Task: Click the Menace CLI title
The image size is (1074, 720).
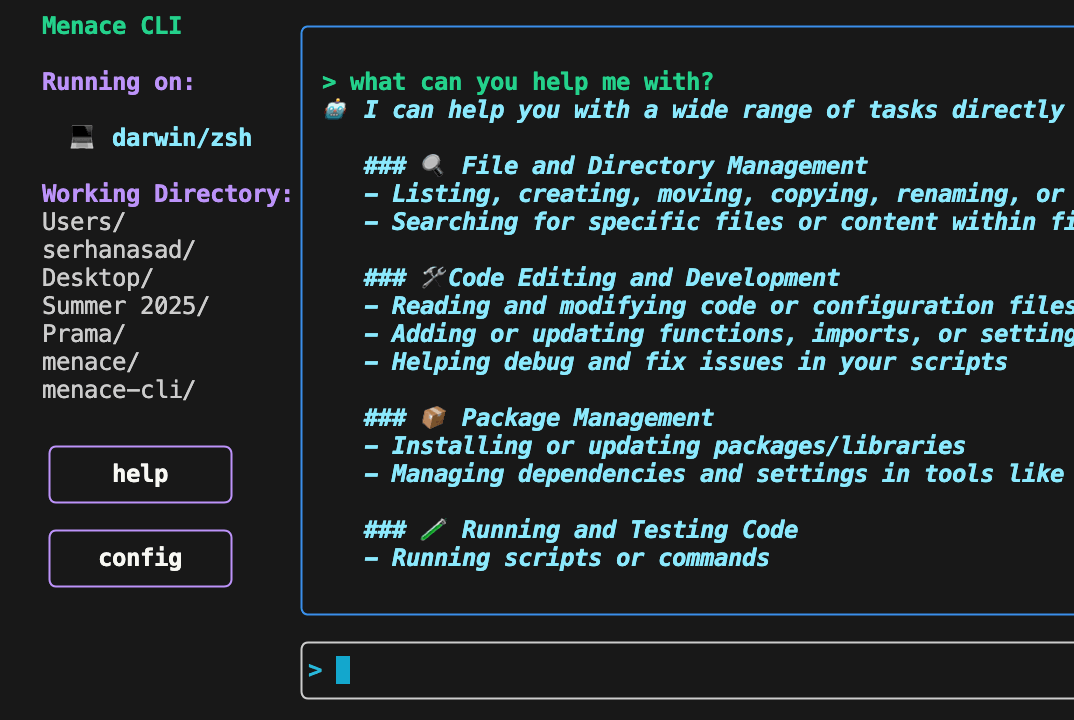Action: 112,26
